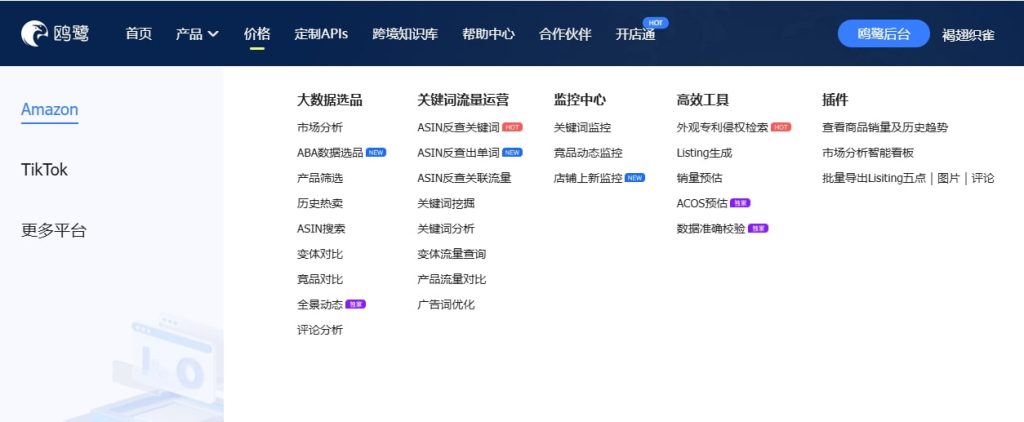Open 市场分析智能看板 plugin
Viewport: 1024px width, 422px height.
click(867, 153)
